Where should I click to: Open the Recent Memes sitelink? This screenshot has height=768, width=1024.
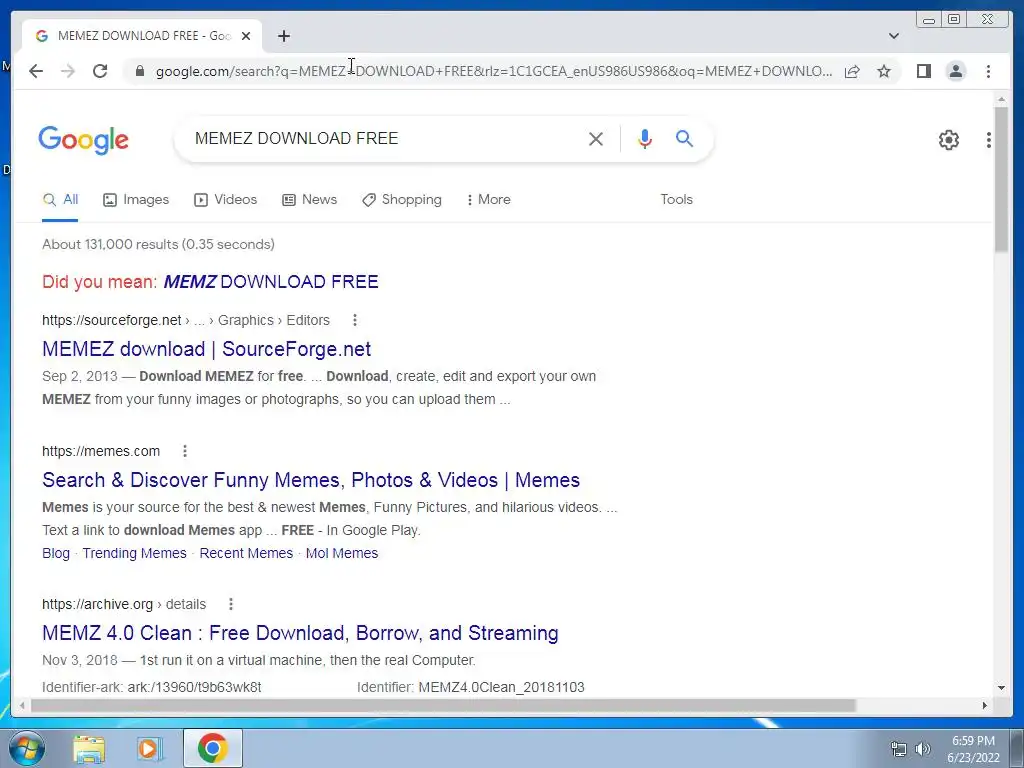point(246,553)
